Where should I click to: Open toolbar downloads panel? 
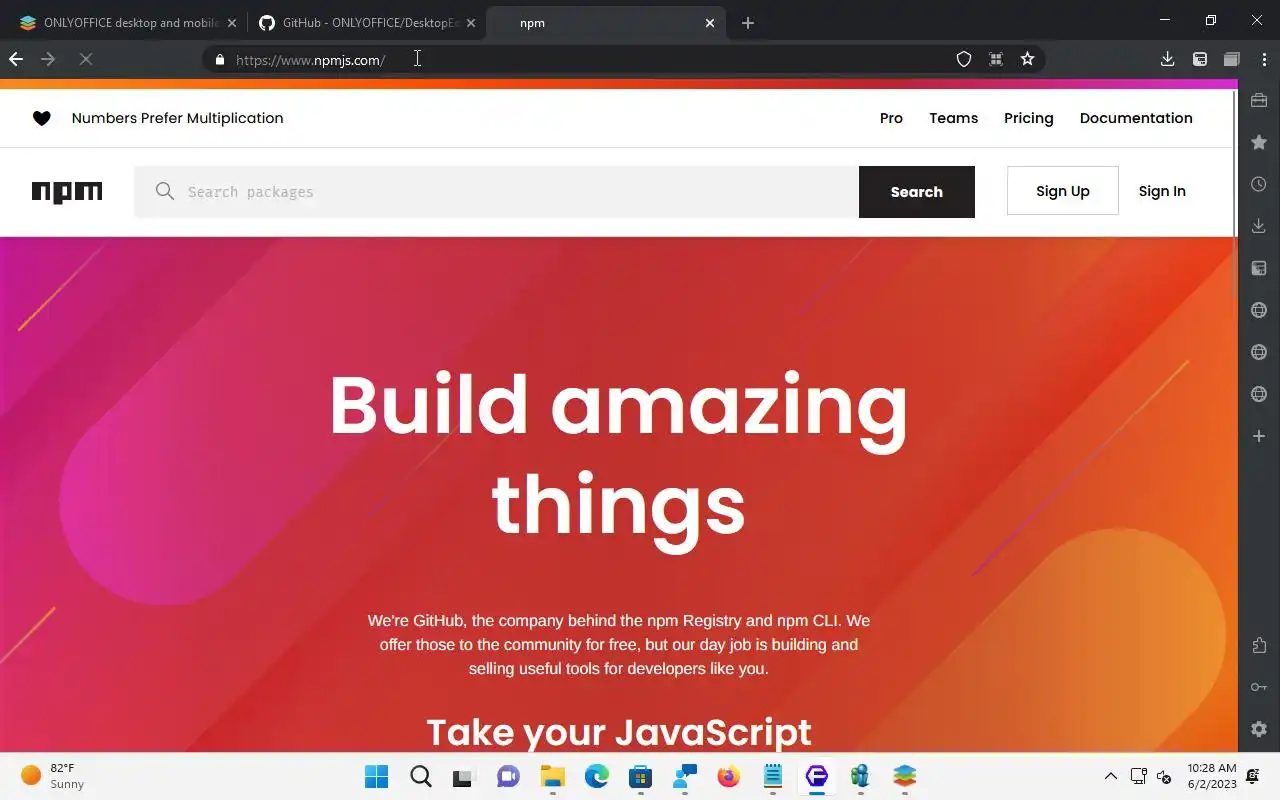point(1167,60)
